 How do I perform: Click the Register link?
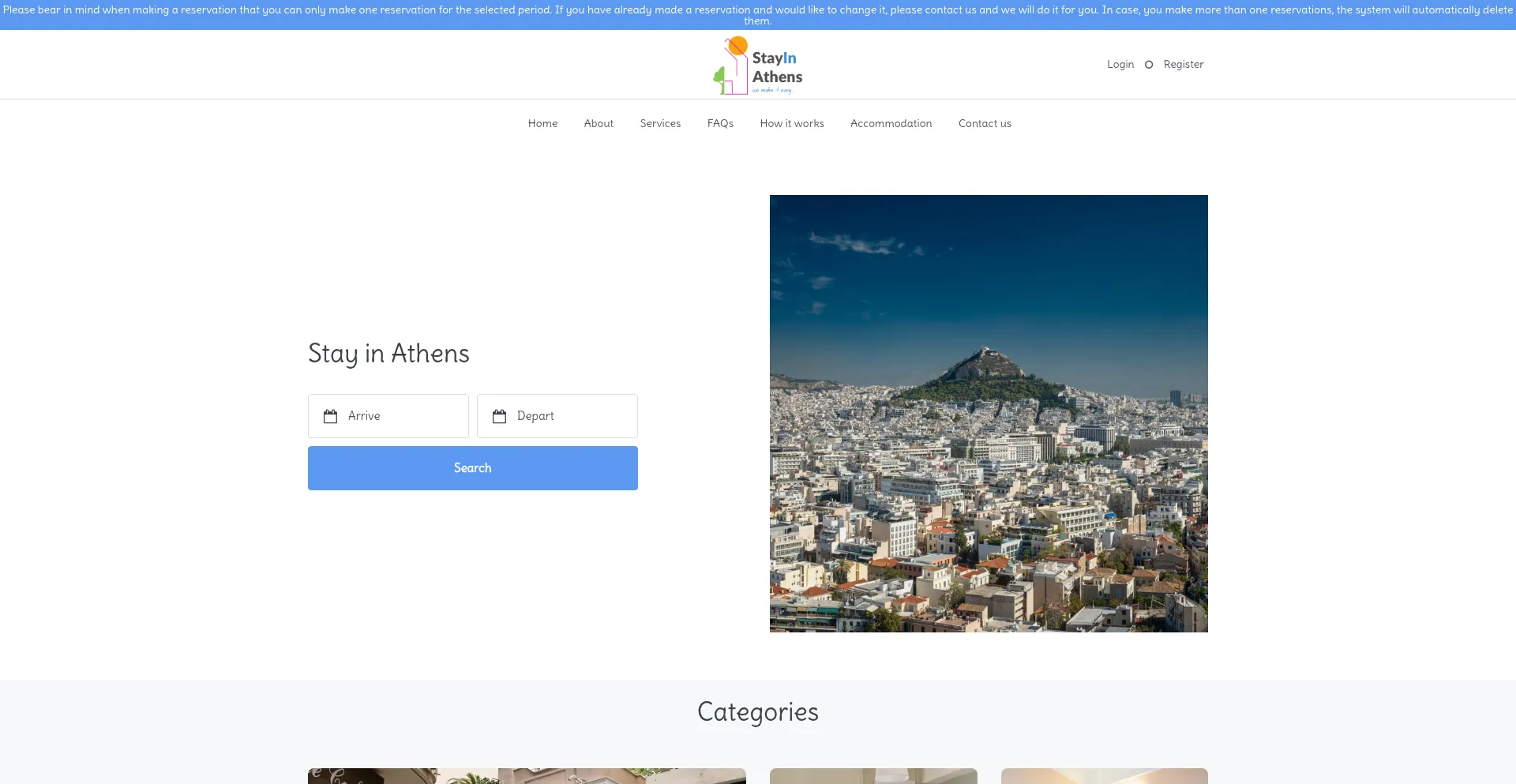1184,64
